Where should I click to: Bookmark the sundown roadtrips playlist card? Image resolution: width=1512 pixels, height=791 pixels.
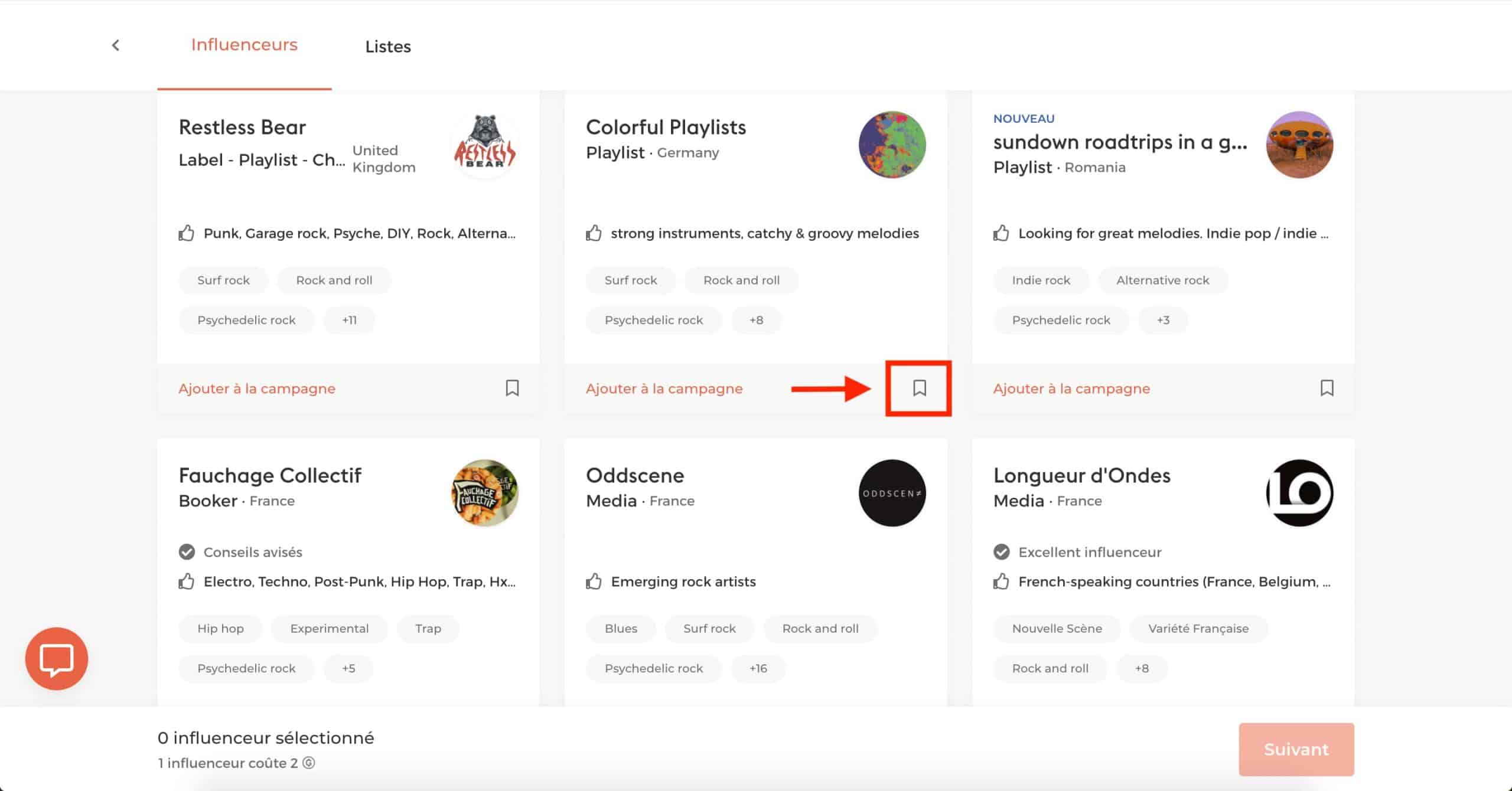[x=1327, y=388]
